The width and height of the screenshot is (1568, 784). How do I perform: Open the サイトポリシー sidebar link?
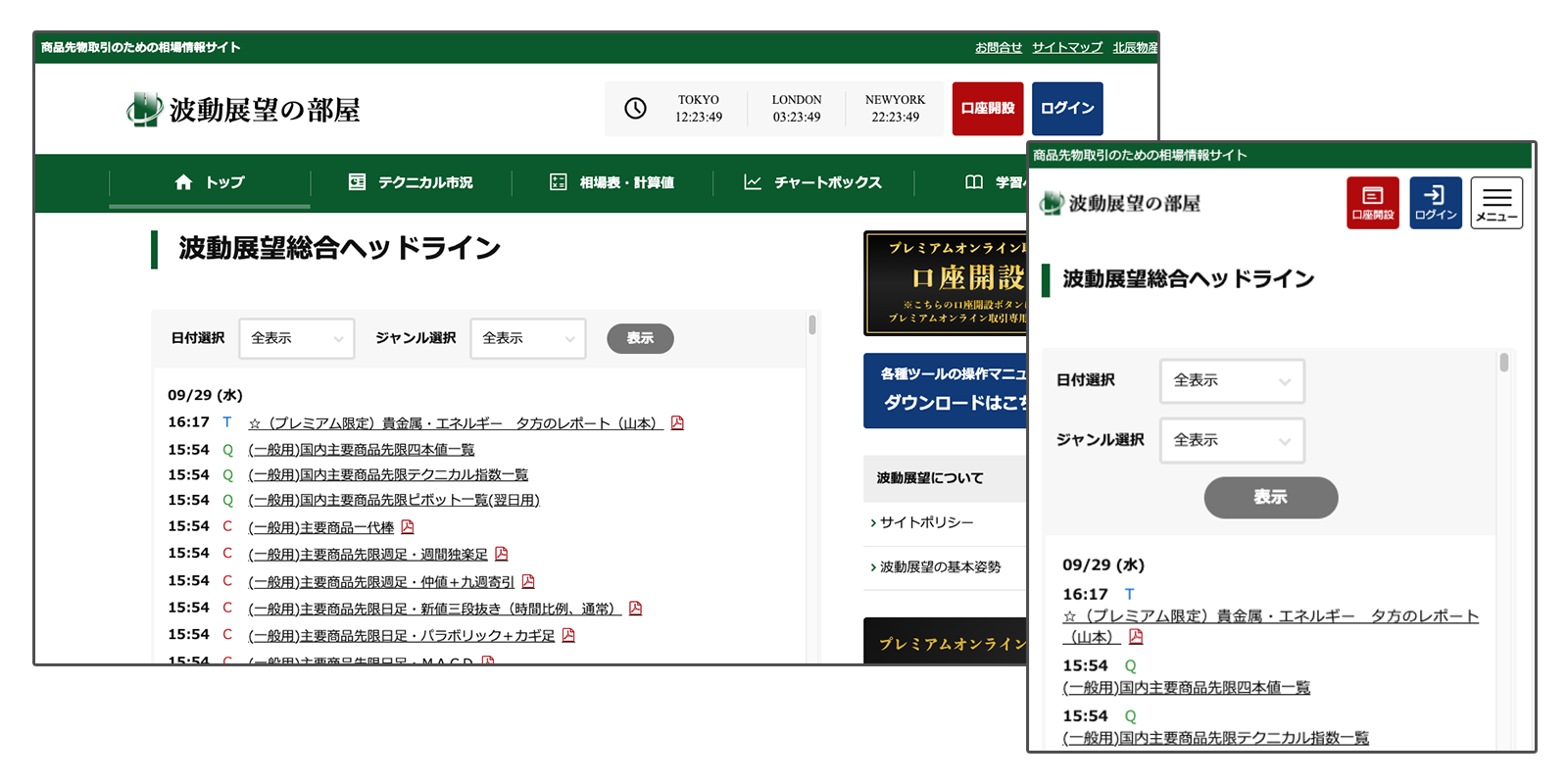click(x=926, y=522)
